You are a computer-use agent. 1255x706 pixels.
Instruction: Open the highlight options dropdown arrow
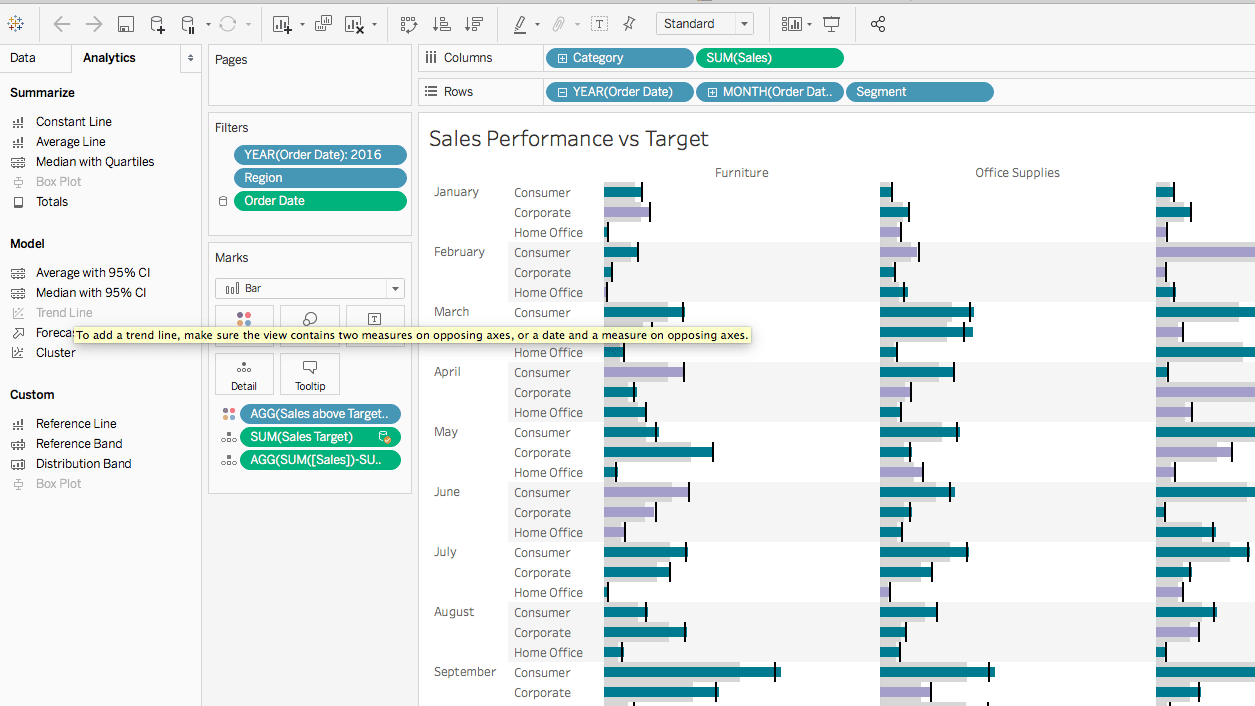pyautogui.click(x=538, y=24)
